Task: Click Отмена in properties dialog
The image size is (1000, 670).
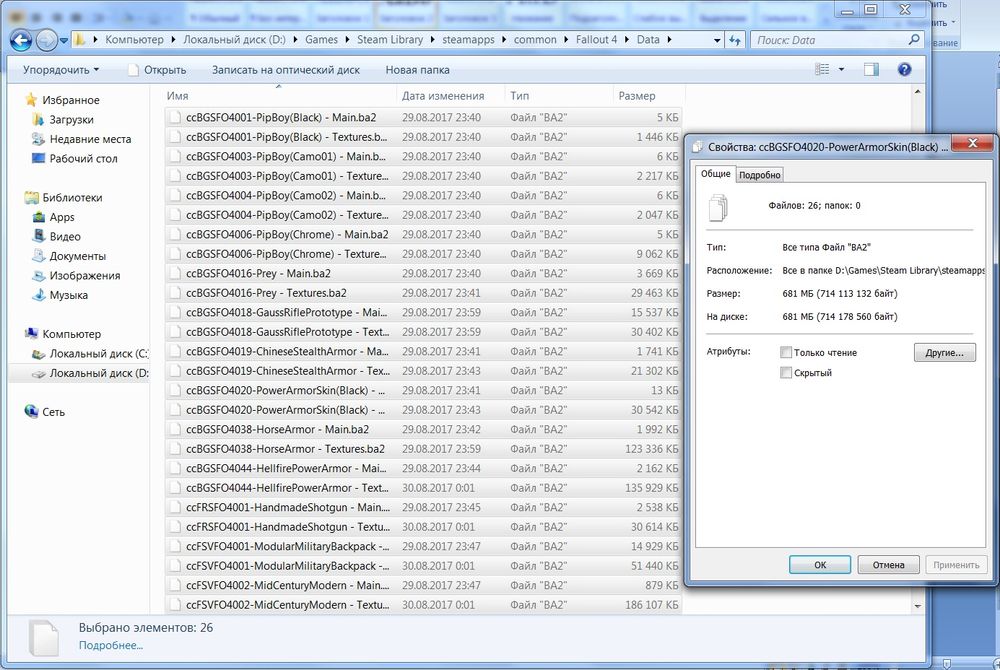Action: tap(888, 565)
